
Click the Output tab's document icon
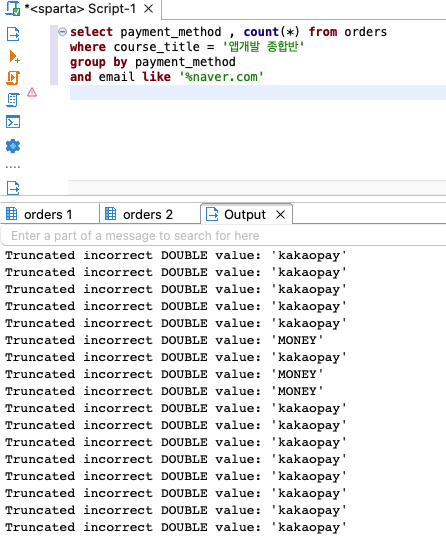[x=212, y=214]
